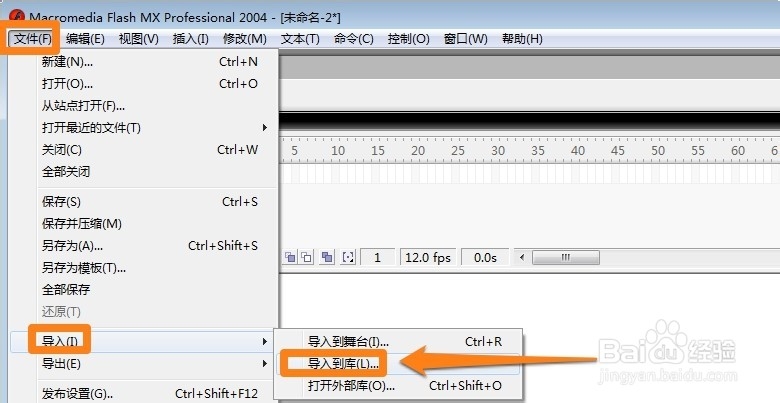Select 全部关闭 menu entry

tap(144, 172)
